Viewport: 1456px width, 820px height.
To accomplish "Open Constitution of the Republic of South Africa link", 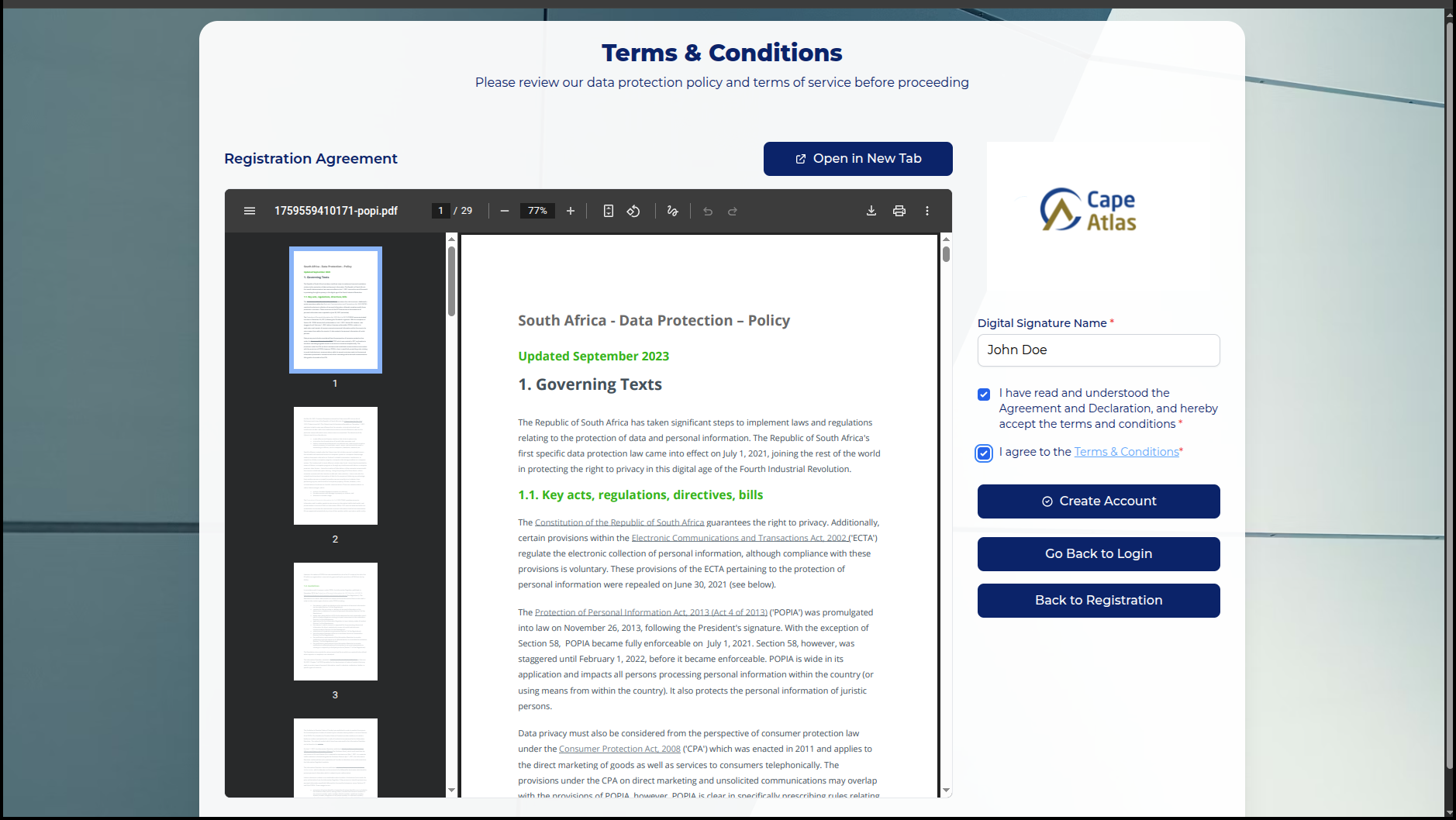I will click(x=619, y=522).
